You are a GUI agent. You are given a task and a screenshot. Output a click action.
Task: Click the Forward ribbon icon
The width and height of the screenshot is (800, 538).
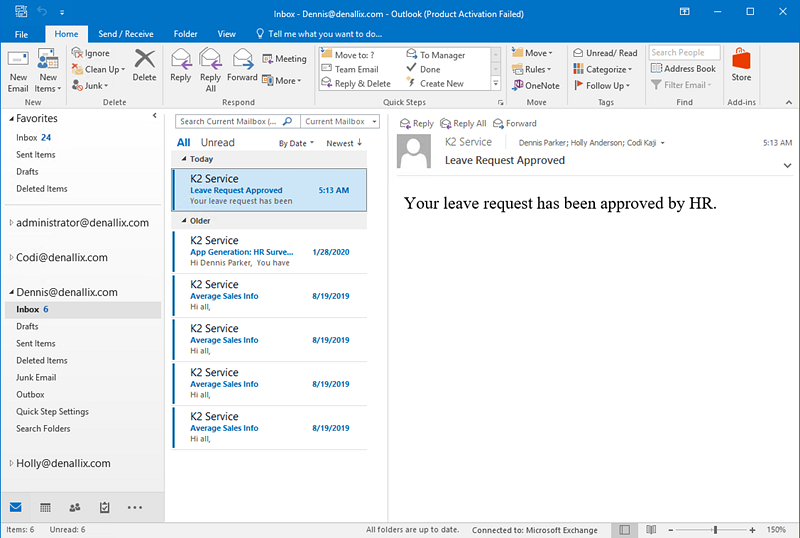[x=242, y=66]
